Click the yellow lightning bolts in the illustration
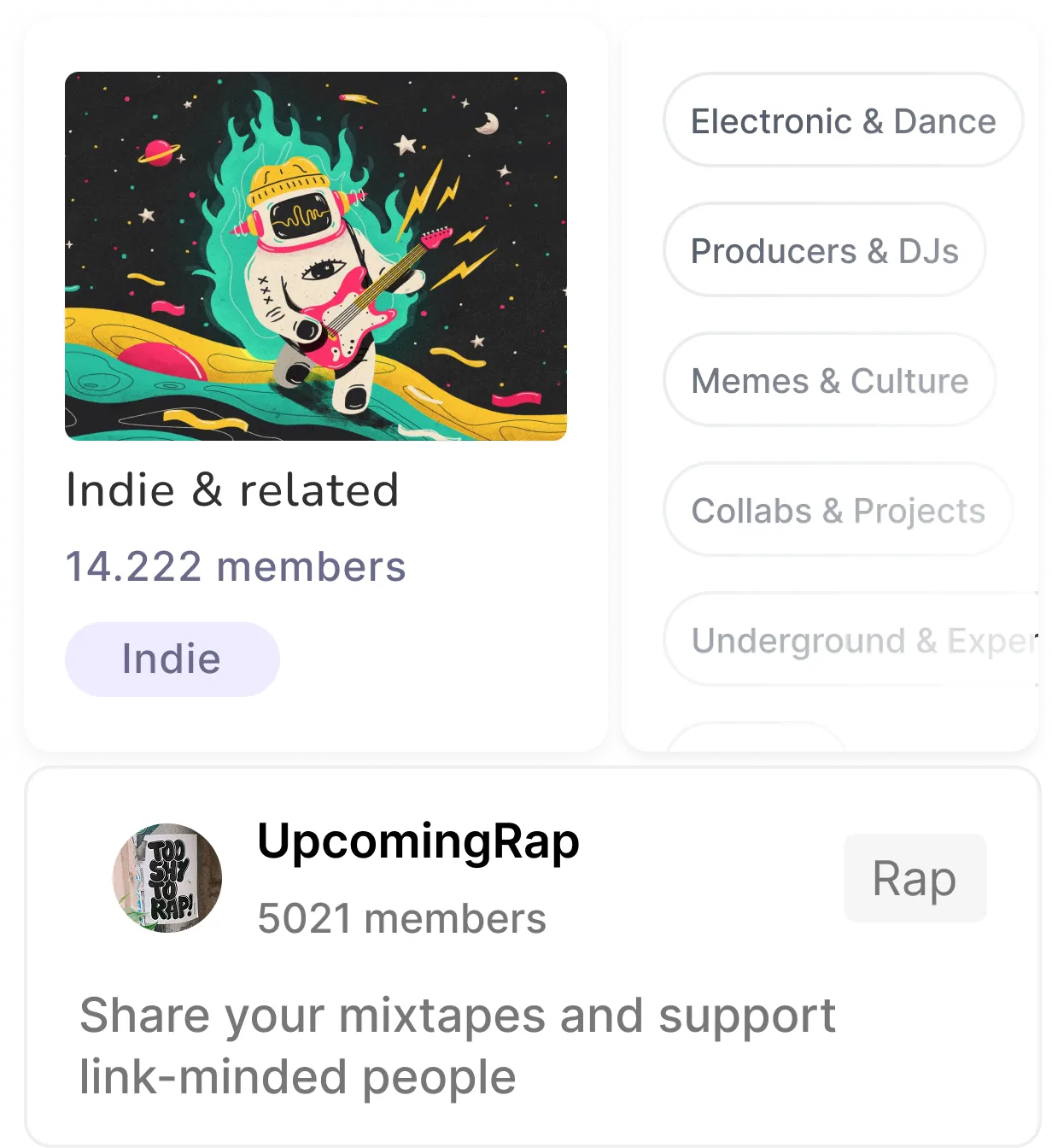This screenshot has width=1052, height=1148. pyautogui.click(x=444, y=222)
